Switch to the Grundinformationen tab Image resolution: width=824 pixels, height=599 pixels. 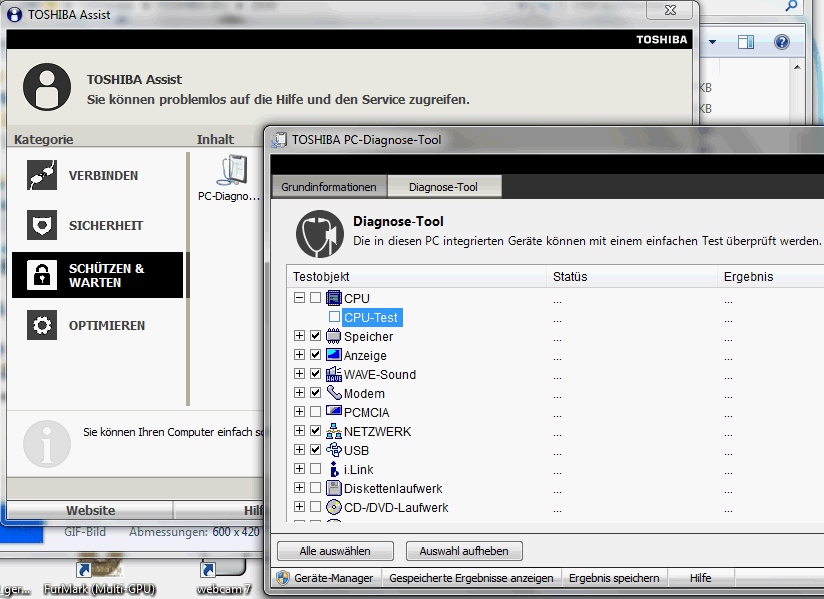point(329,187)
